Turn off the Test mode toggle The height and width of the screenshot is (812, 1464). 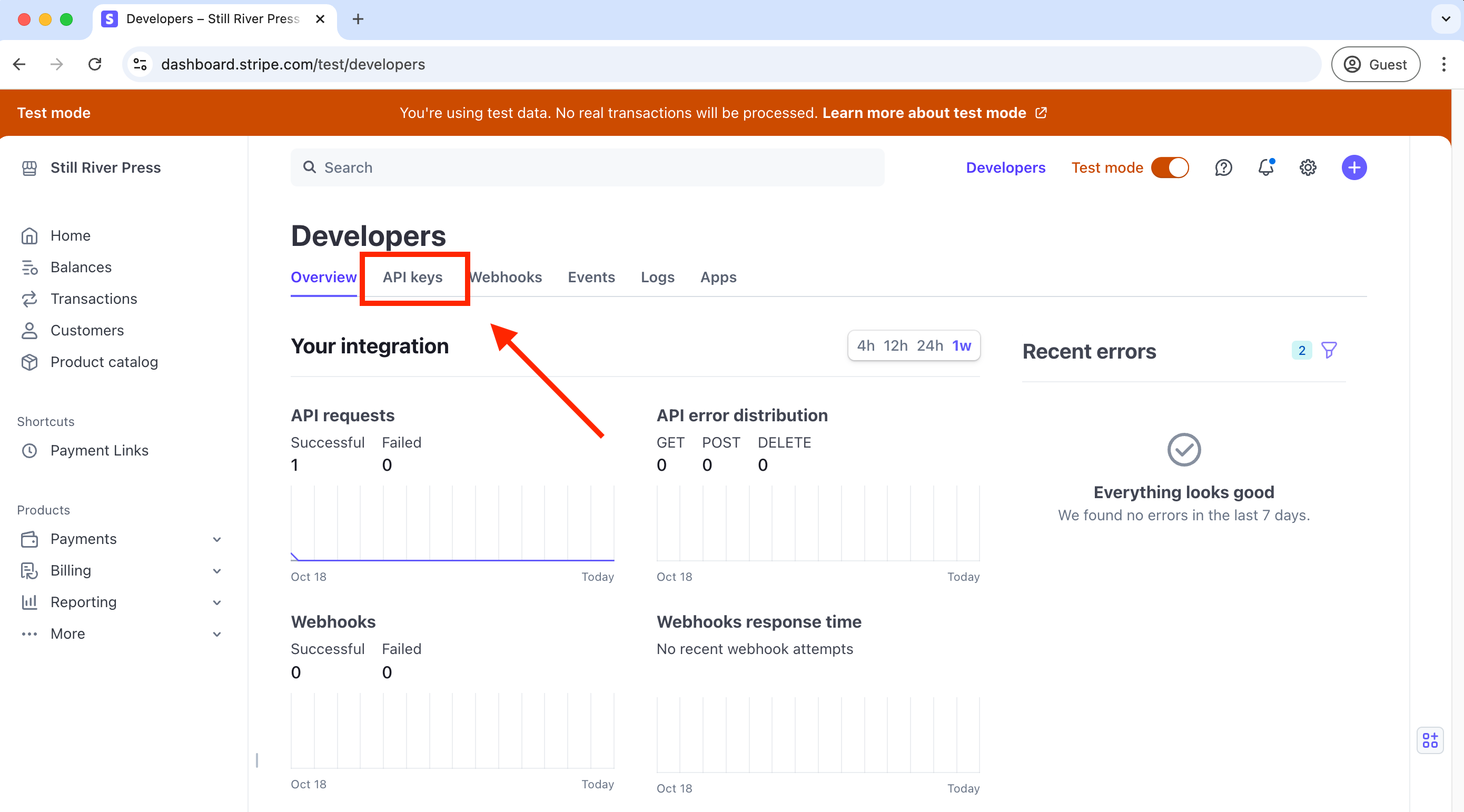point(1170,167)
